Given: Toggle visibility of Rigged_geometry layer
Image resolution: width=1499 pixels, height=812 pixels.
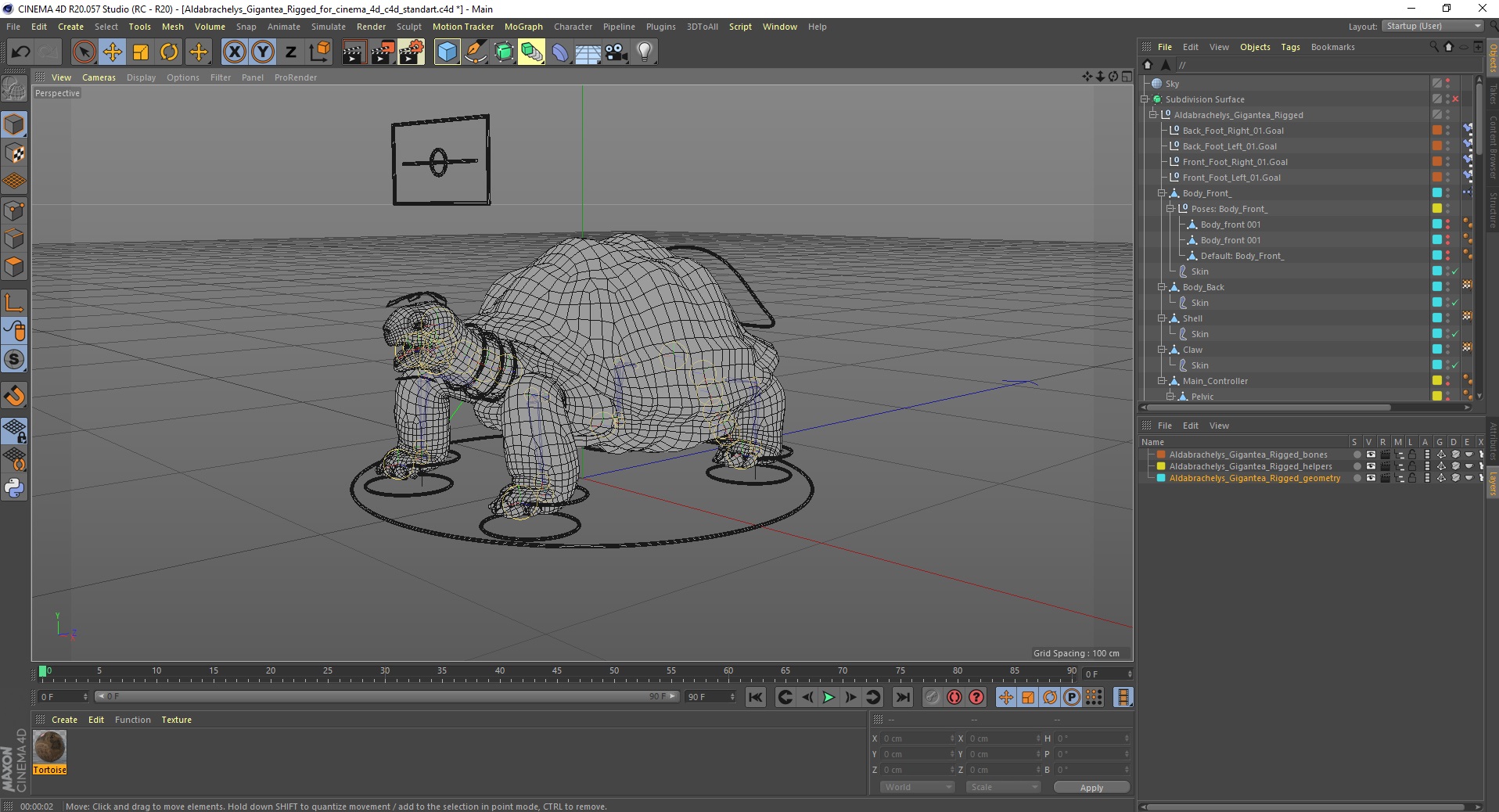Looking at the screenshot, I should 1371,478.
